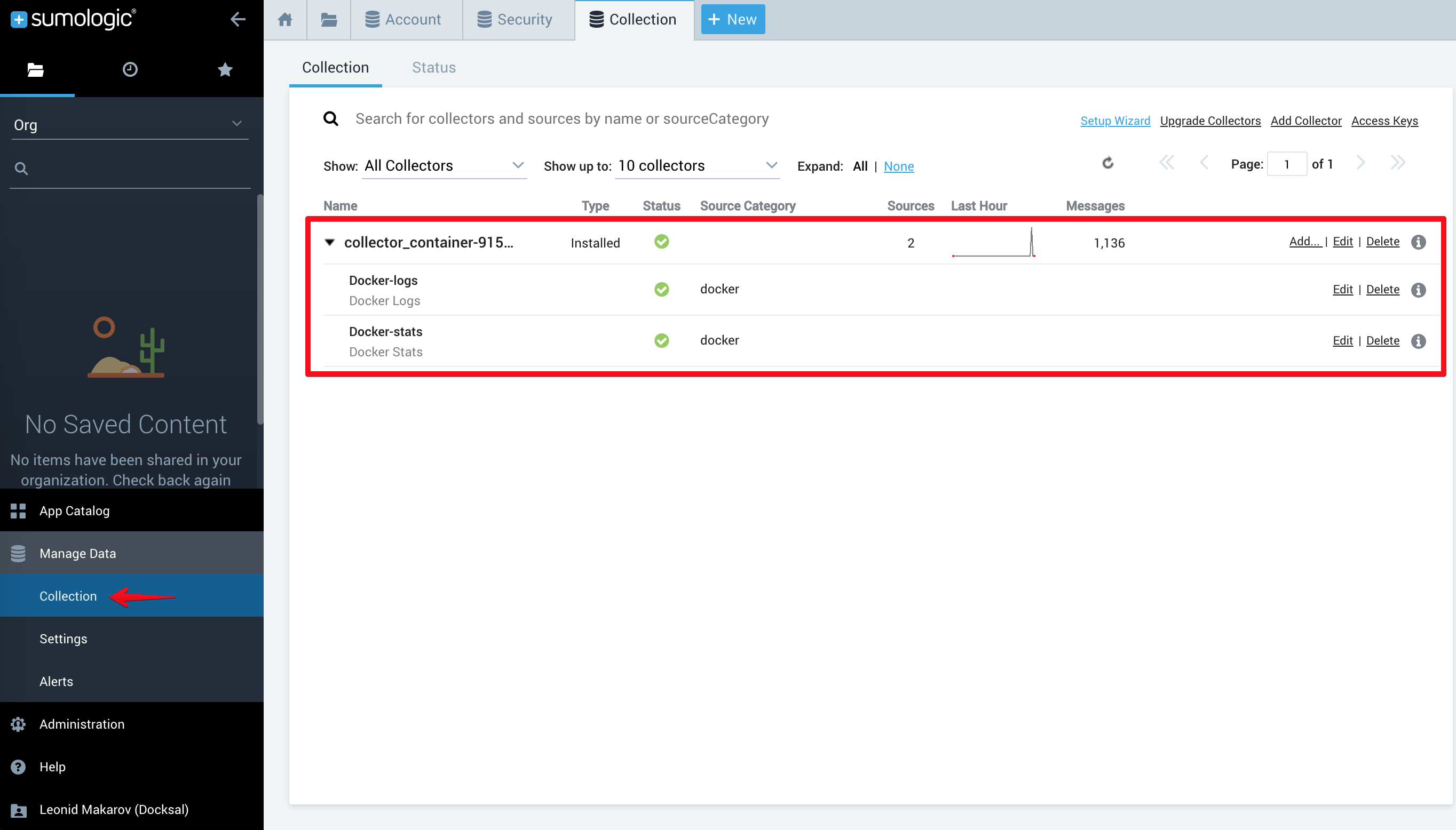Click the New button
1456x830 pixels.
(732, 19)
